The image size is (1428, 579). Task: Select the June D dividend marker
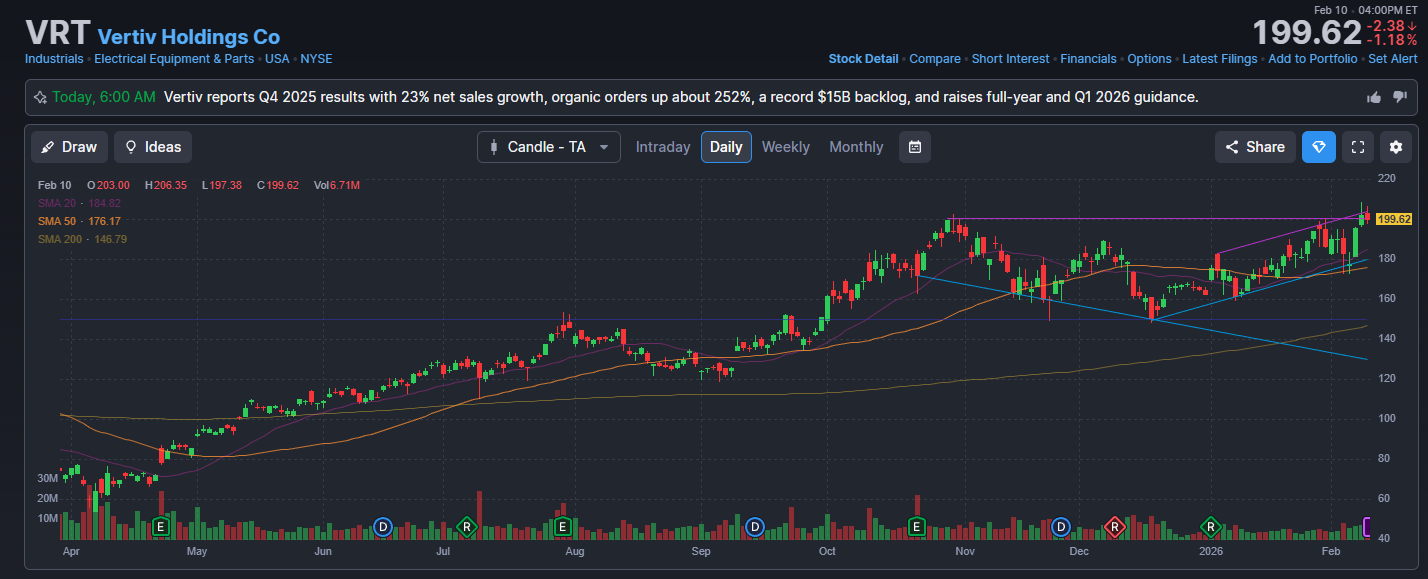tap(382, 526)
